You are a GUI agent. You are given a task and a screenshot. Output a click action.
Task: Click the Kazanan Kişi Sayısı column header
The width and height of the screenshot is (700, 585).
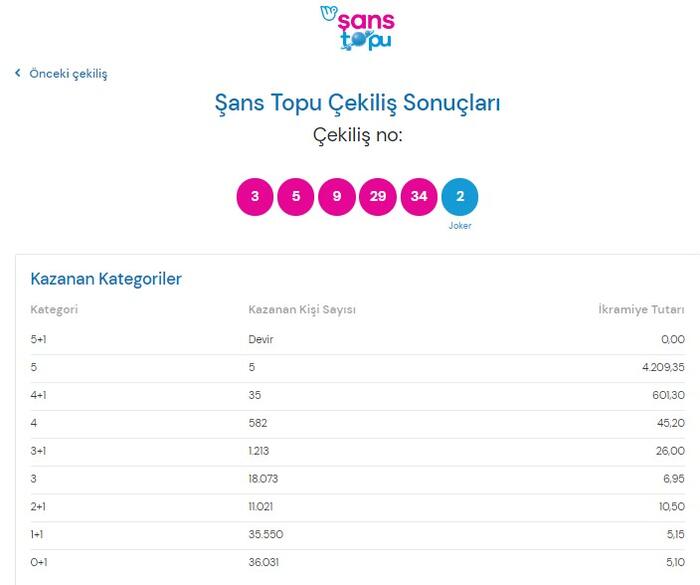coord(302,309)
